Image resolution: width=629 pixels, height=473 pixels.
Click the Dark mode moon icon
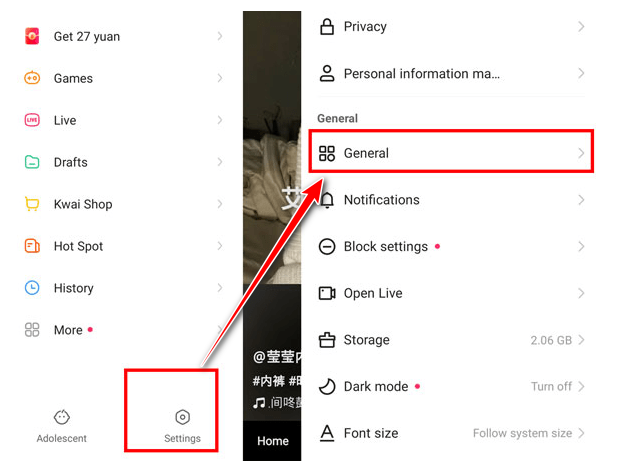(x=327, y=386)
